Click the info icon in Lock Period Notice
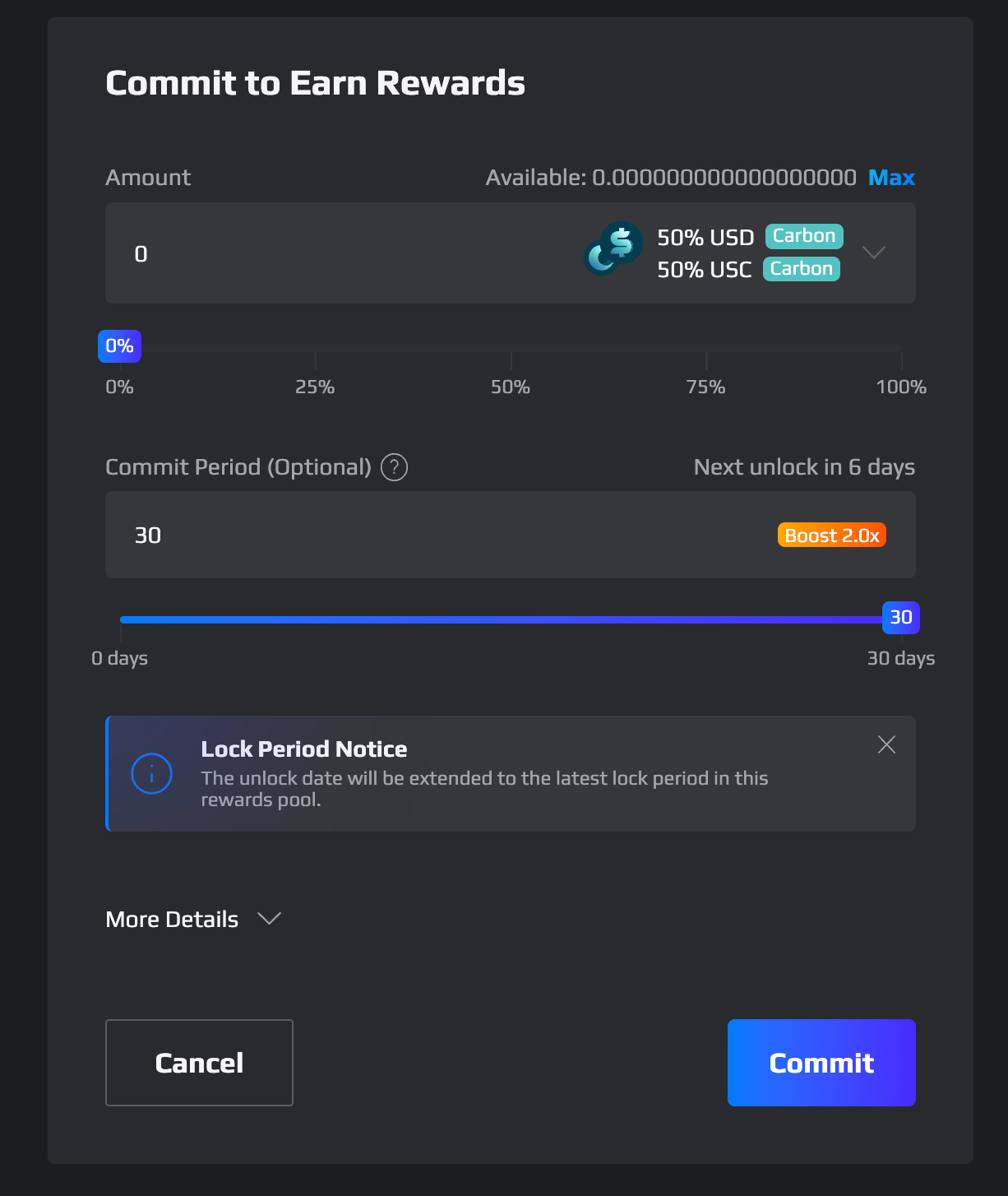The image size is (1008, 1196). point(152,774)
